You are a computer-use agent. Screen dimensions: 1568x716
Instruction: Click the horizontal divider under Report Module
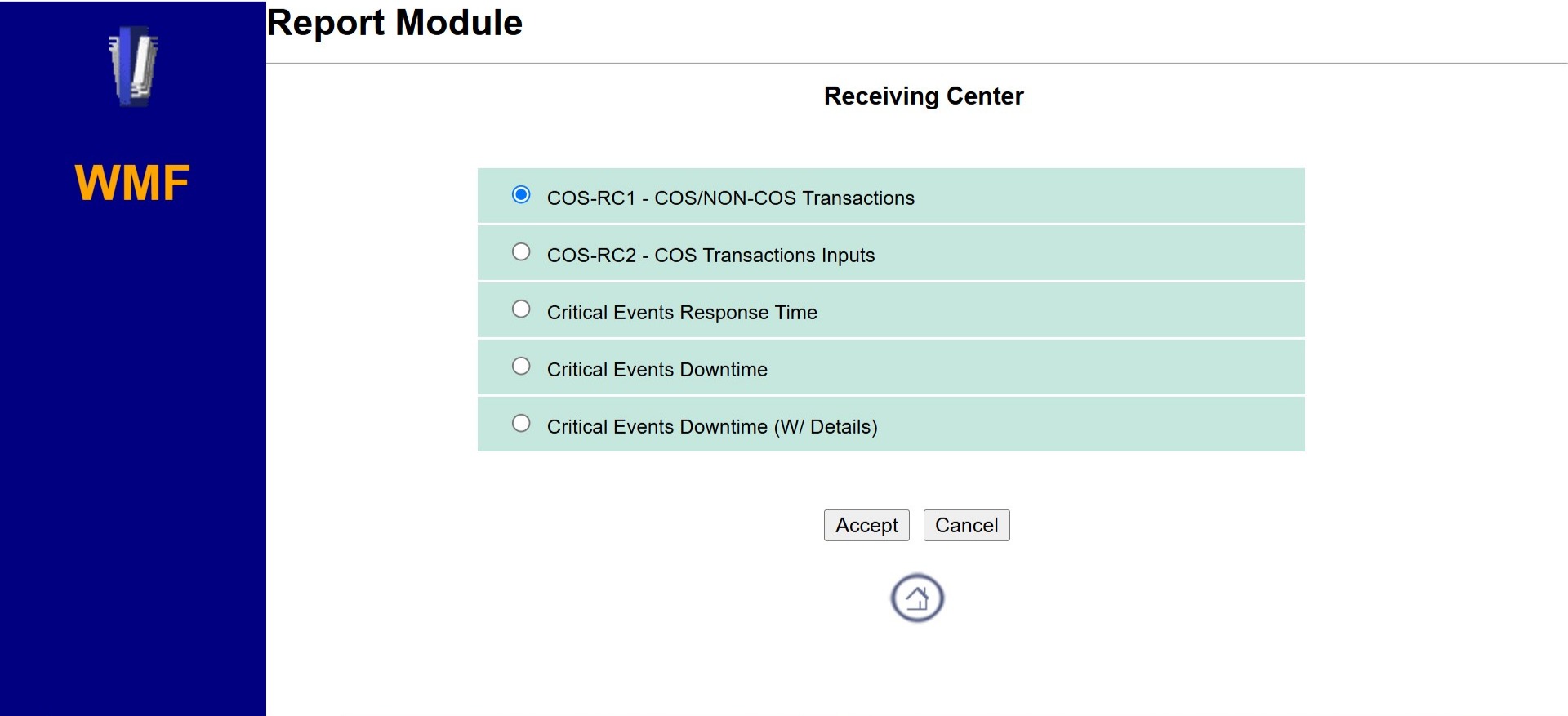coord(916,63)
